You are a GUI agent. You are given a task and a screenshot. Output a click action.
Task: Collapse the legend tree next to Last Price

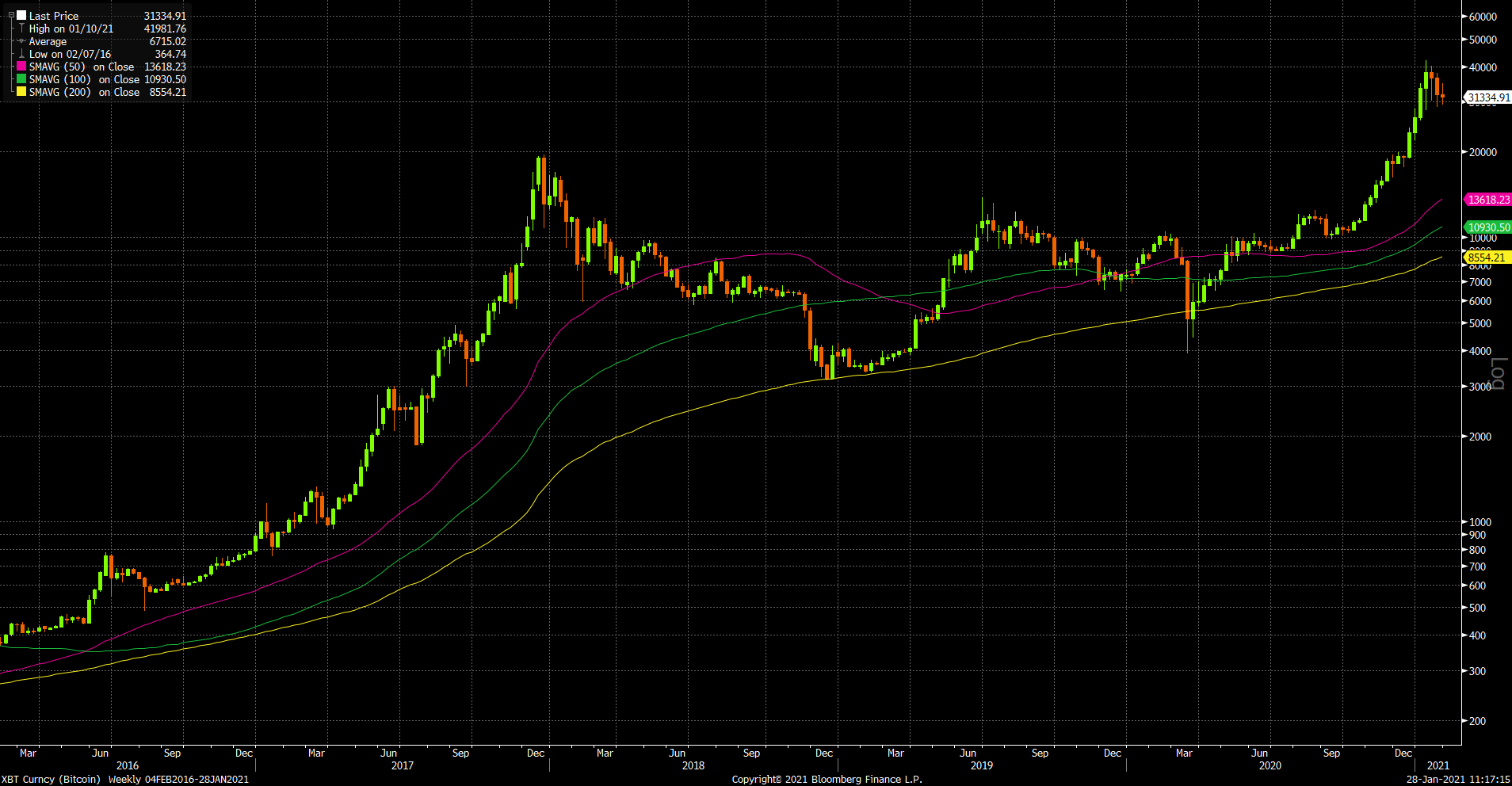(11, 15)
